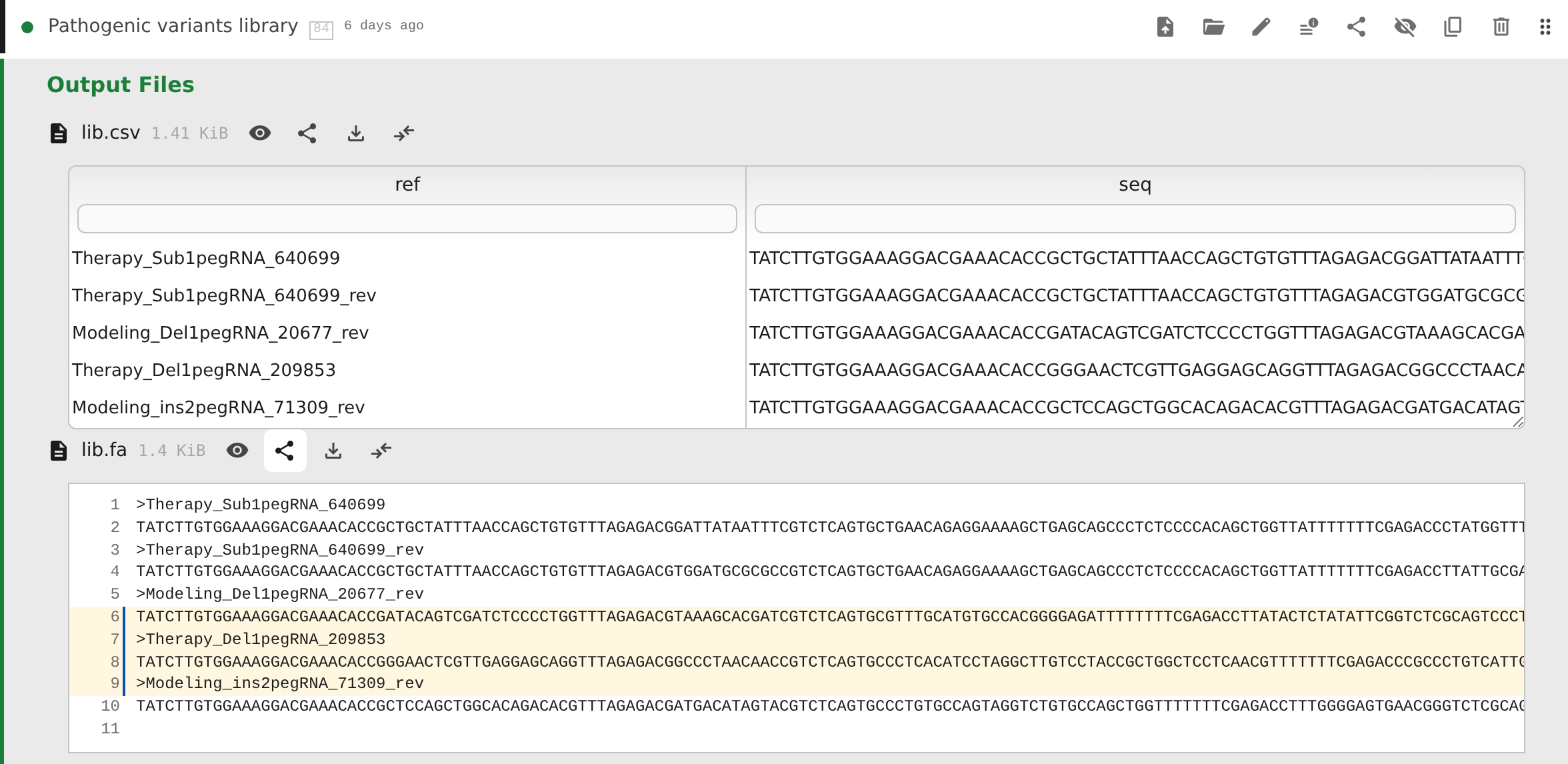
Task: Click the Pathogenic variants library title
Action: coord(173,25)
